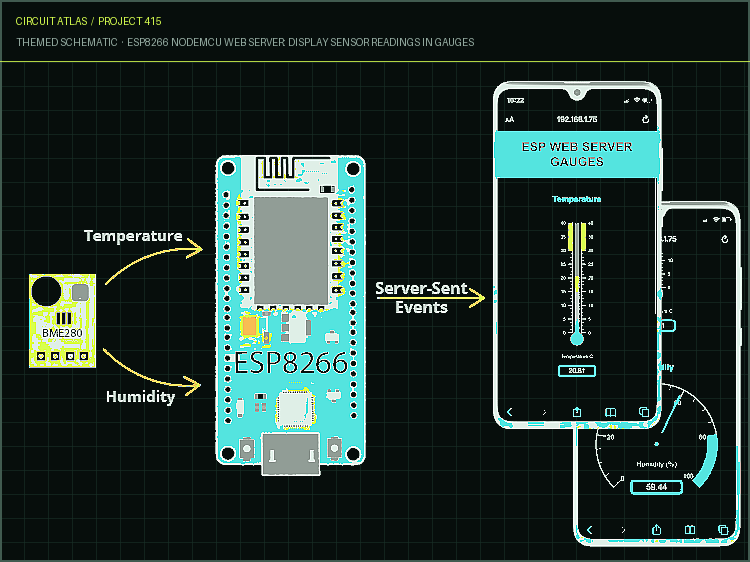Image resolution: width=750 pixels, height=562 pixels.
Task: Tap the reload icon on the Humidity phone
Action: click(x=725, y=239)
